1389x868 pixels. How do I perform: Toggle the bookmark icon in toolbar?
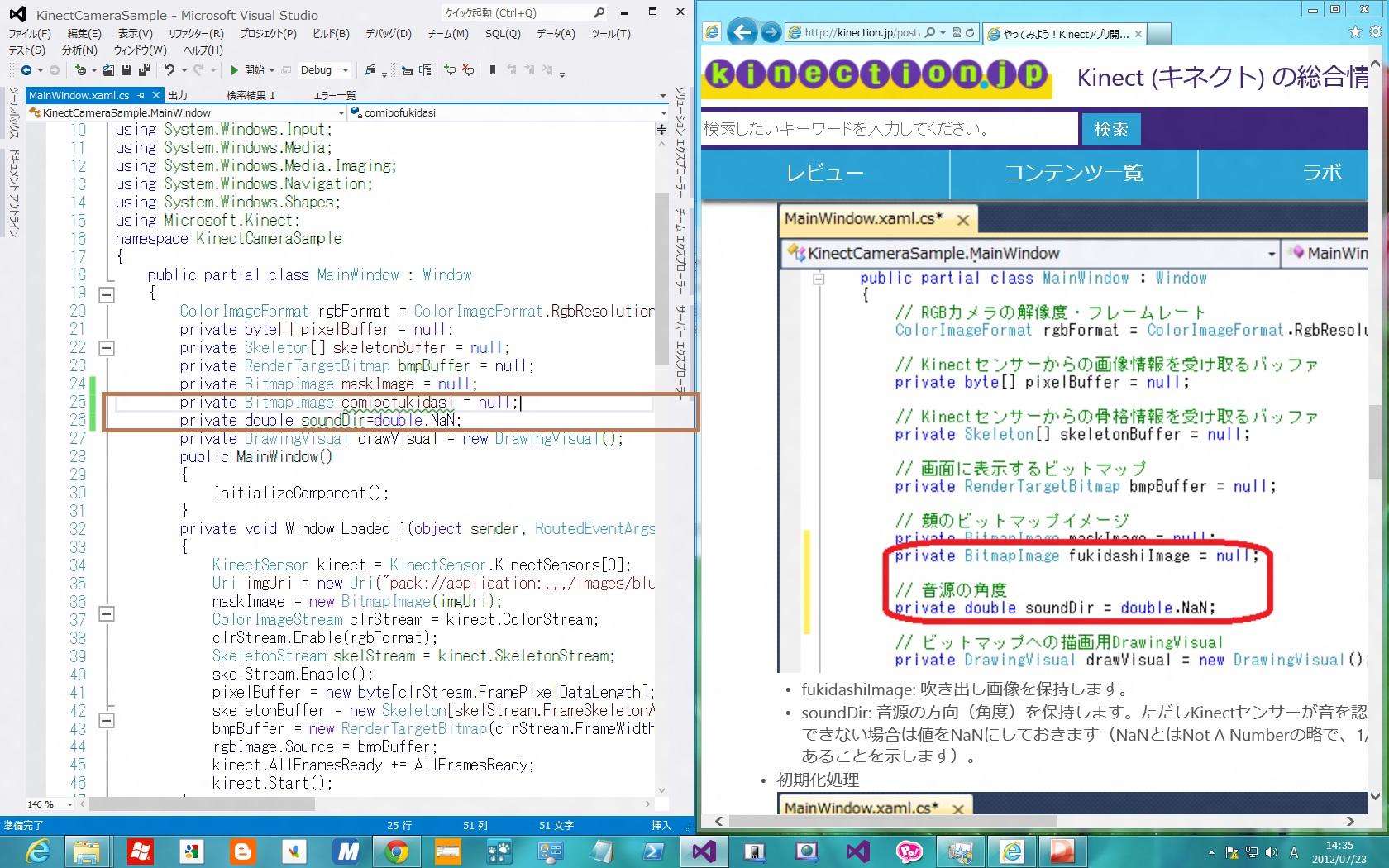[493, 70]
